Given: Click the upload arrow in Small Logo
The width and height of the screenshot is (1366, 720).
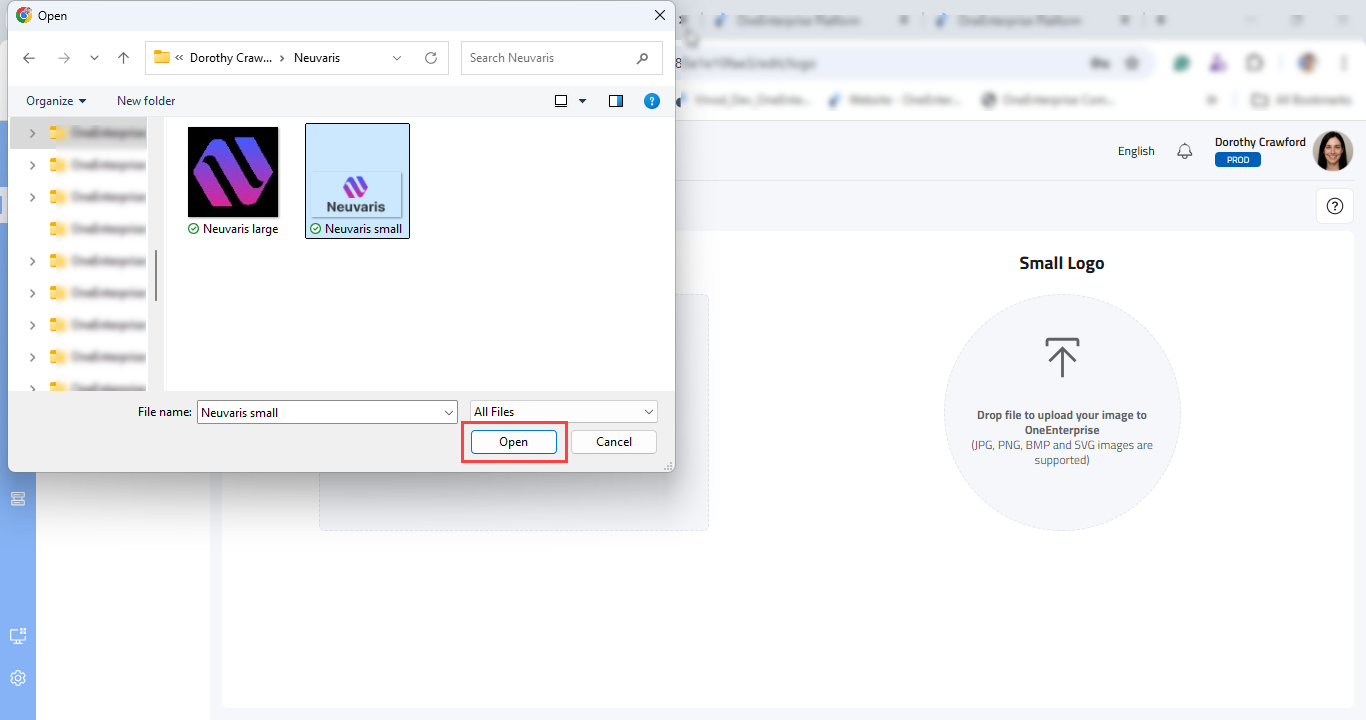Looking at the screenshot, I should click(1062, 358).
